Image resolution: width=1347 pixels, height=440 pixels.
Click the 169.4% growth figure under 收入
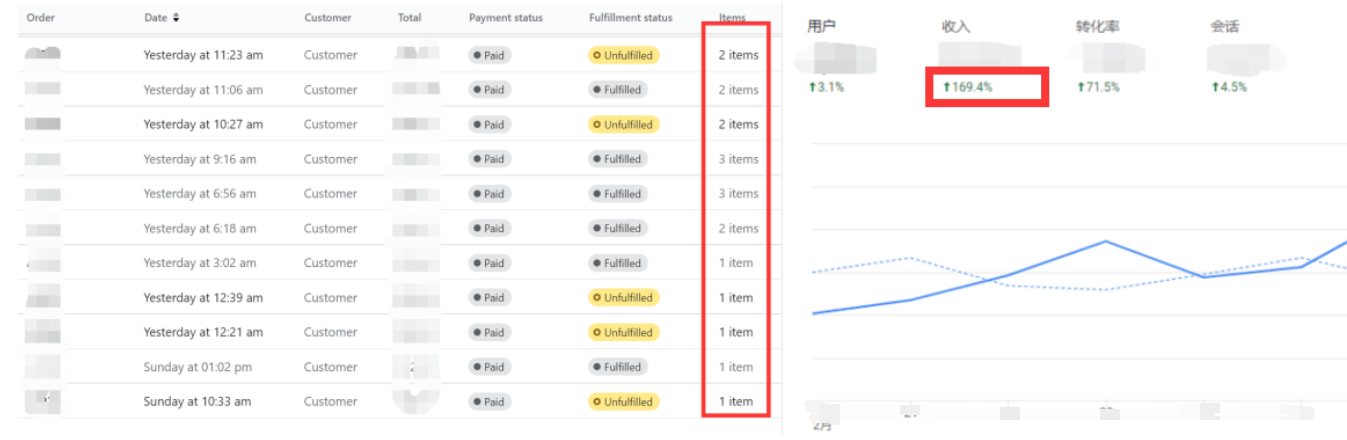(967, 87)
